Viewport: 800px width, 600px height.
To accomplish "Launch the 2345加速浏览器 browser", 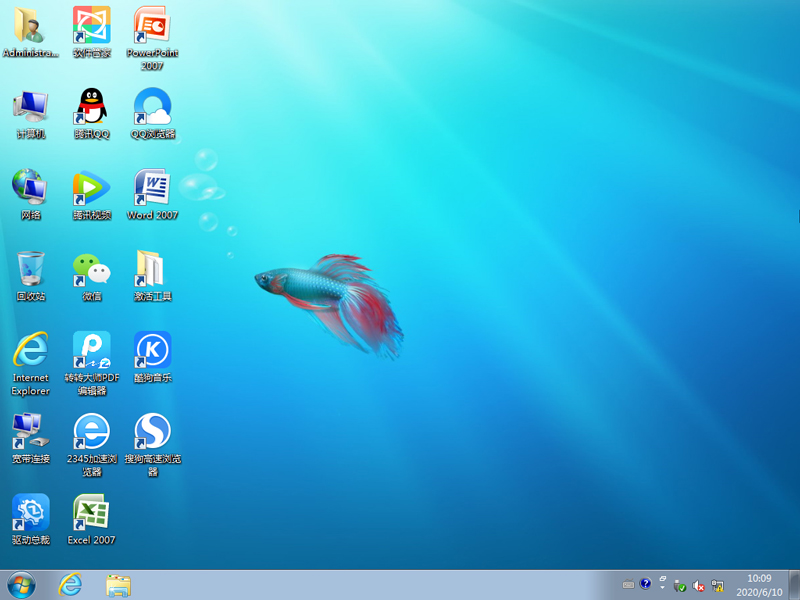I will click(x=91, y=432).
